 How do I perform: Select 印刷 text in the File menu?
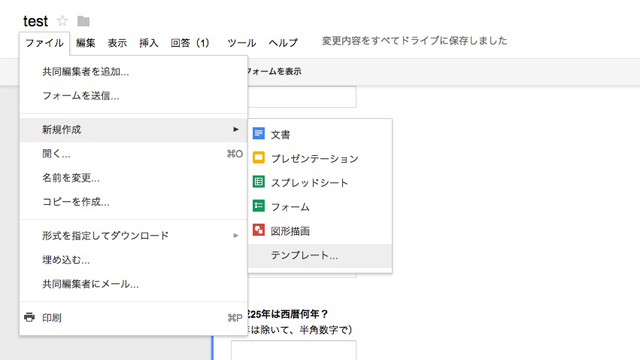tap(52, 318)
